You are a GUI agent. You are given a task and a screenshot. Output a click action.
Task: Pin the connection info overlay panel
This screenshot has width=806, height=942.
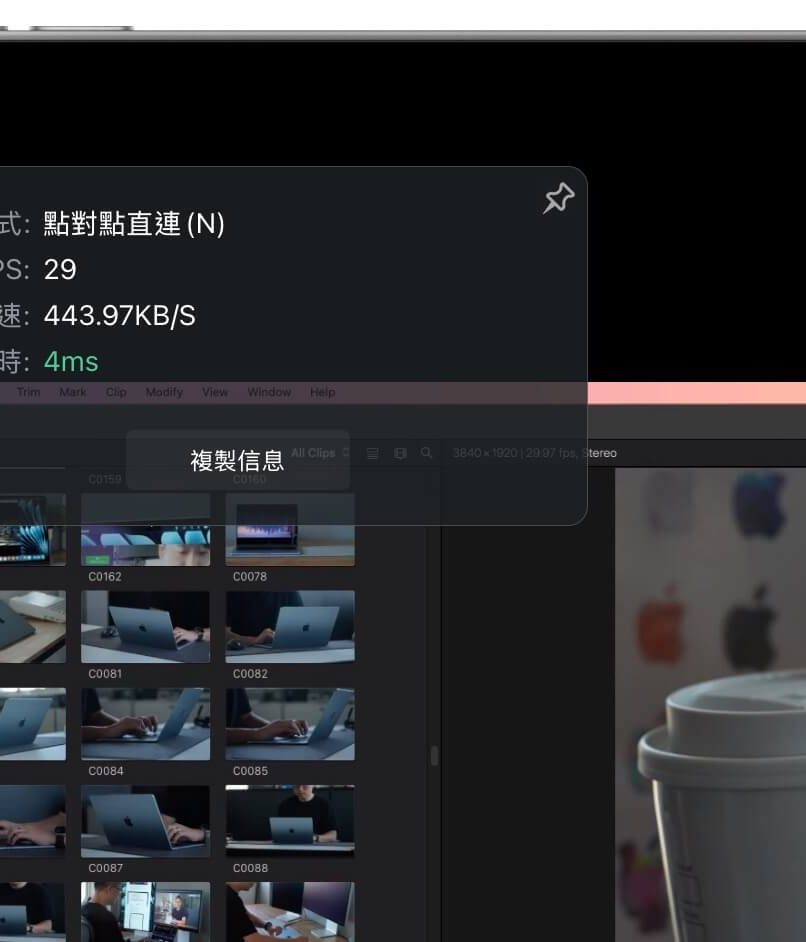point(558,199)
